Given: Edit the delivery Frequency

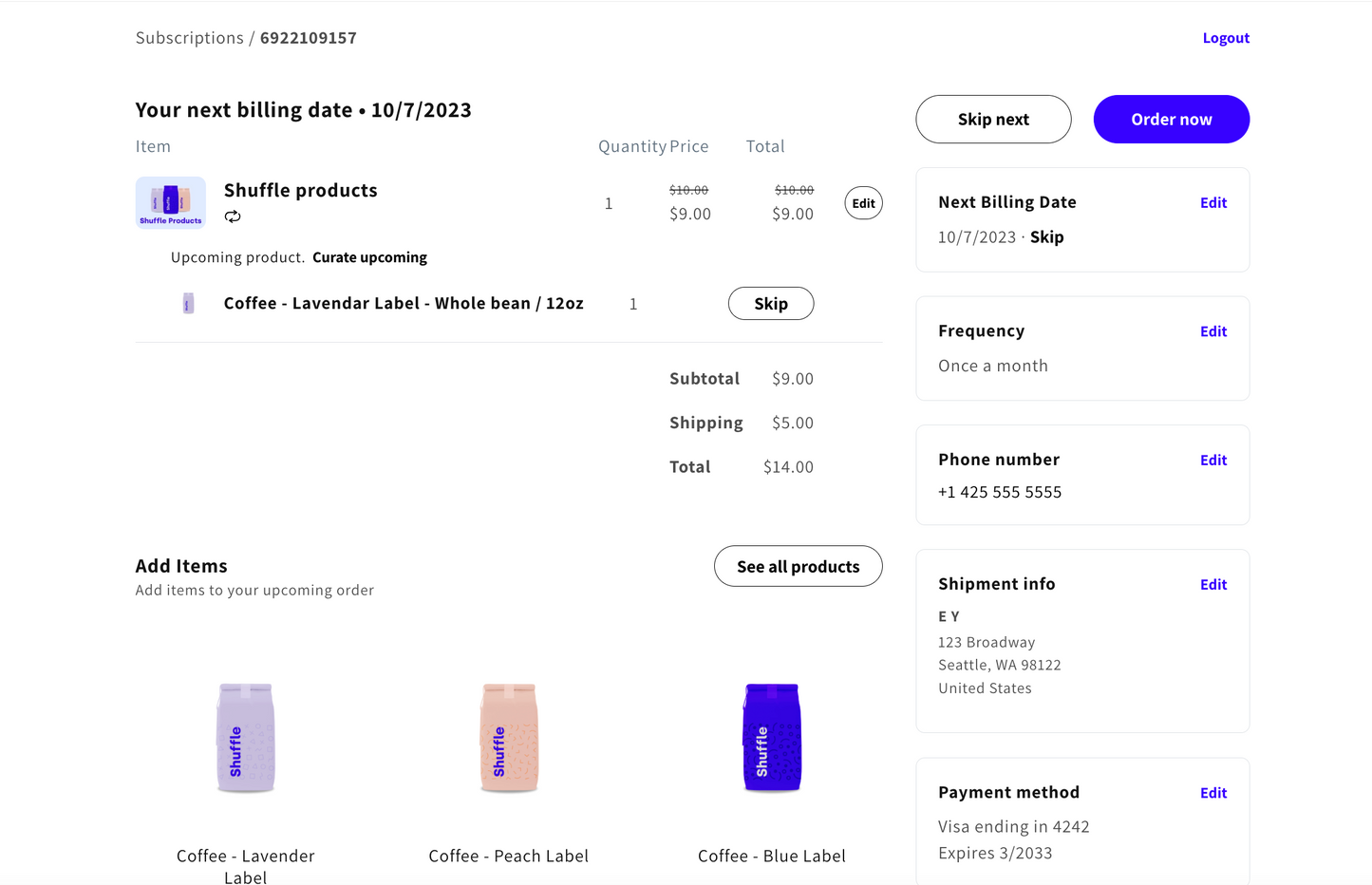Looking at the screenshot, I should click(x=1212, y=331).
